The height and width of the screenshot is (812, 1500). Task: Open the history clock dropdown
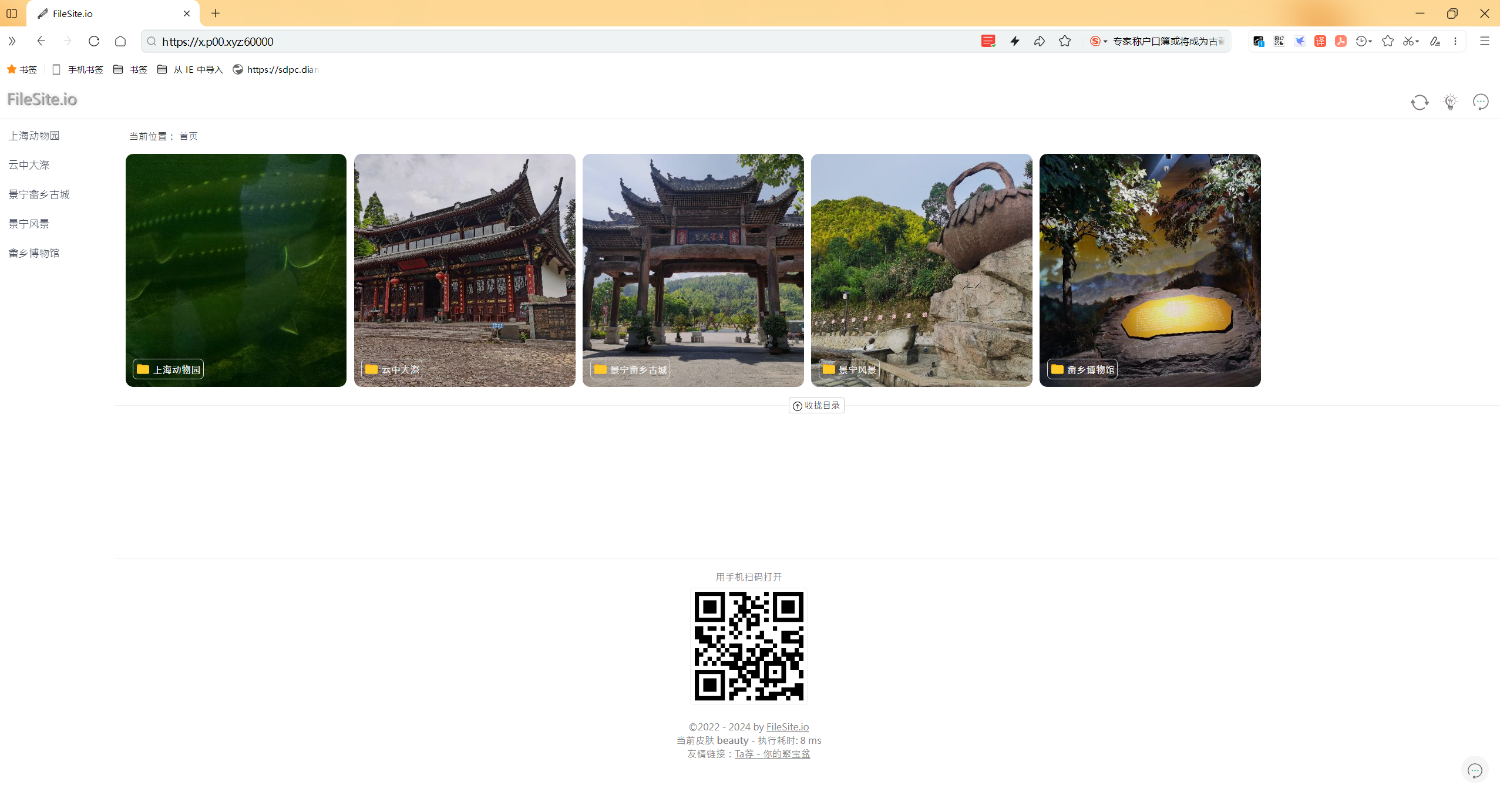tap(1364, 41)
